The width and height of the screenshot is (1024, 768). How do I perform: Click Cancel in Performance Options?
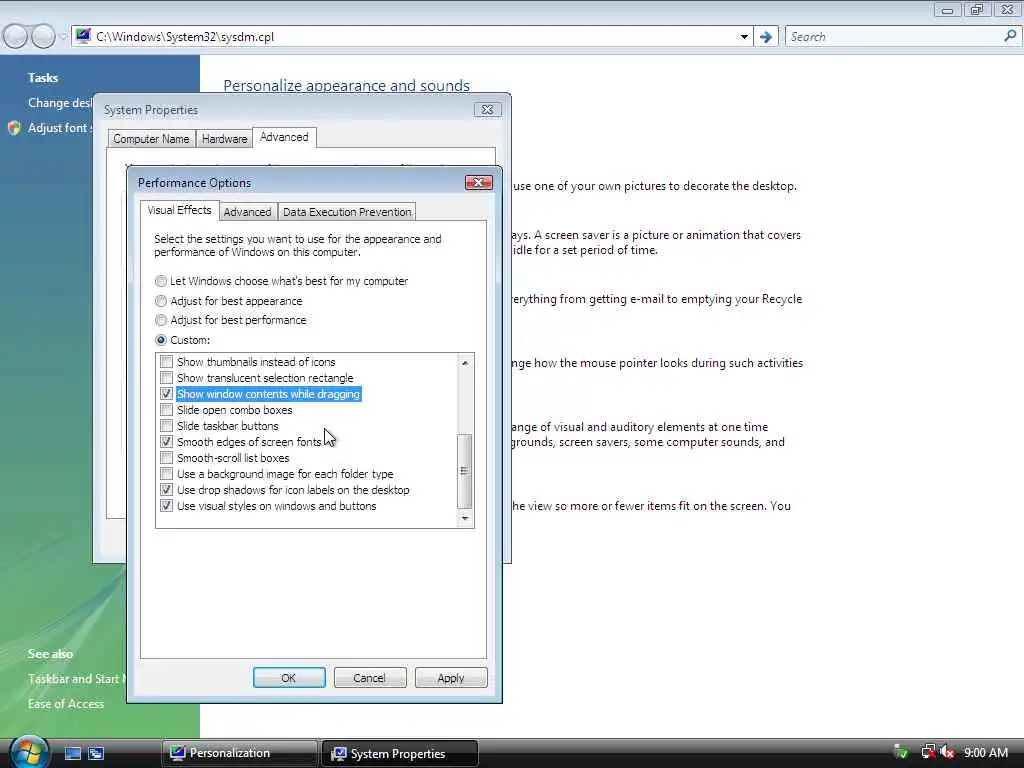(370, 678)
